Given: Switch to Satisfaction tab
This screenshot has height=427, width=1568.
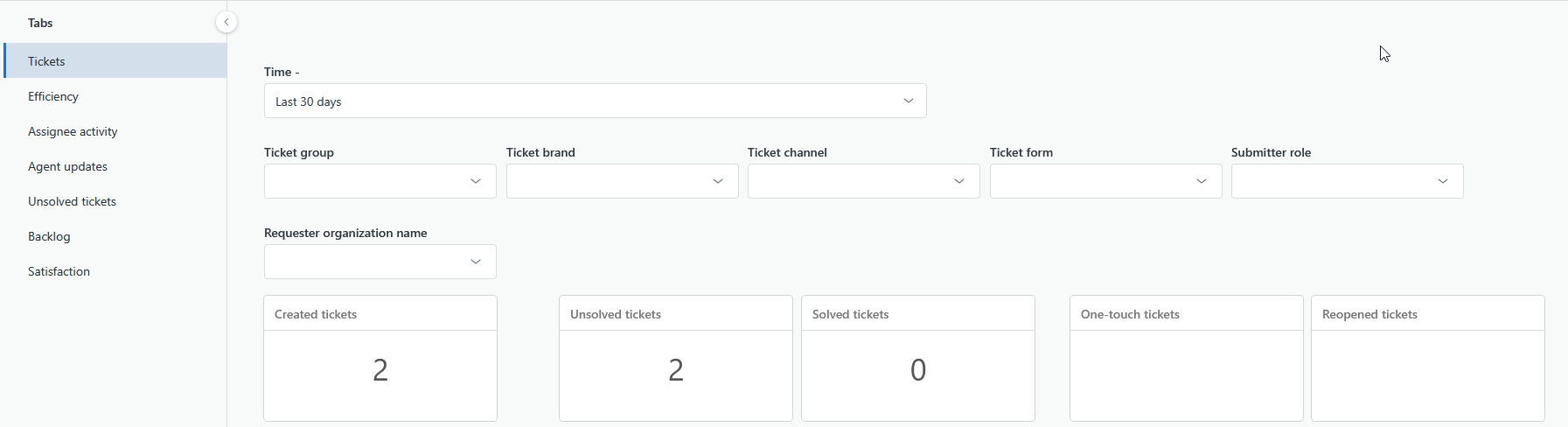Looking at the screenshot, I should 59,271.
